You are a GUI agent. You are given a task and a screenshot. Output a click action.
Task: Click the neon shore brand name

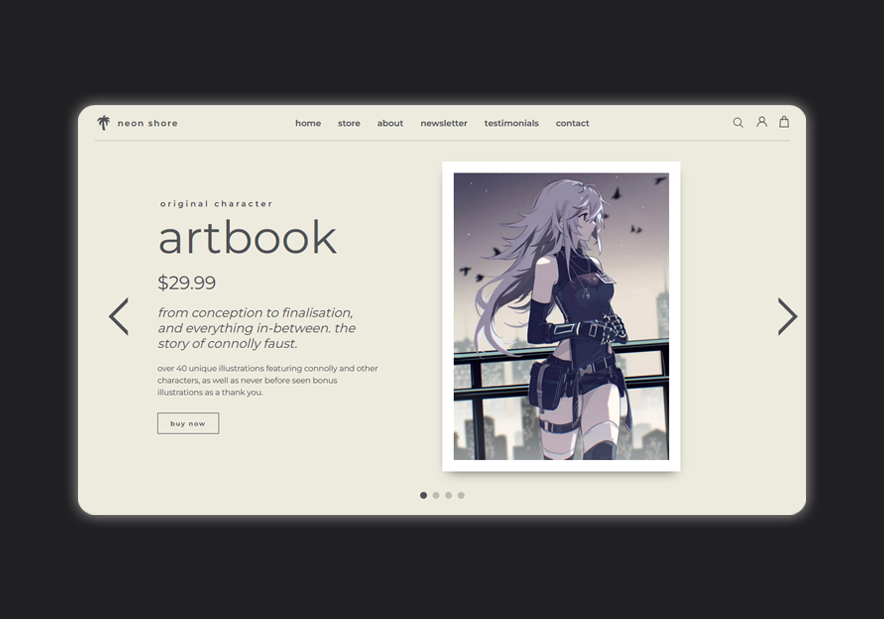(147, 124)
